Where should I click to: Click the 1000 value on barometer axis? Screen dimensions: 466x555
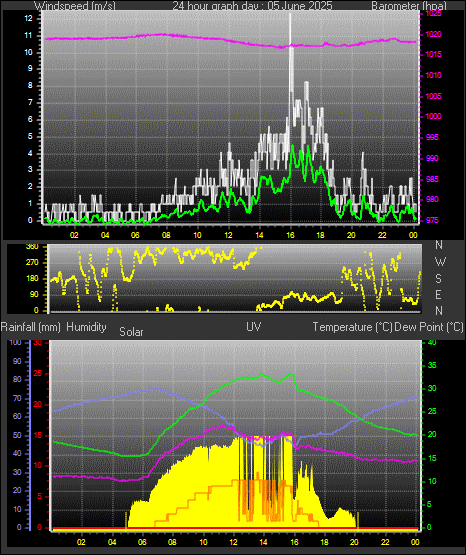433,116
